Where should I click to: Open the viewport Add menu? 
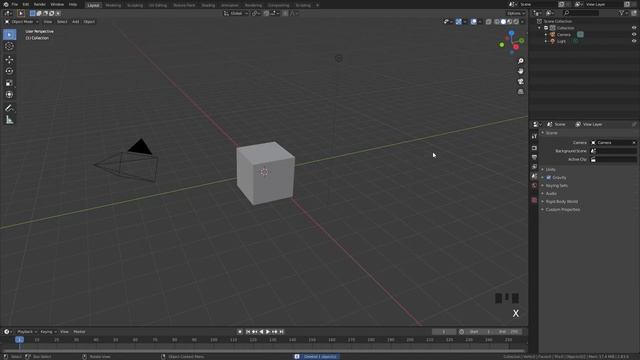coord(76,22)
